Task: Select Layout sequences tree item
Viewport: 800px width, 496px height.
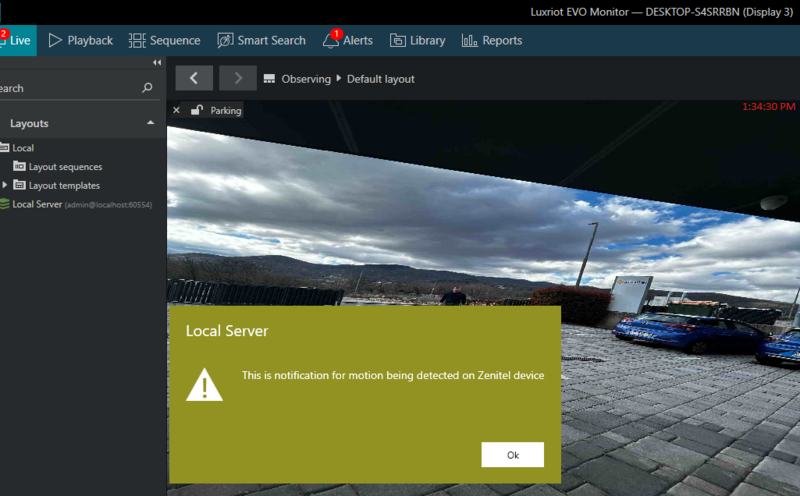Action: click(65, 167)
